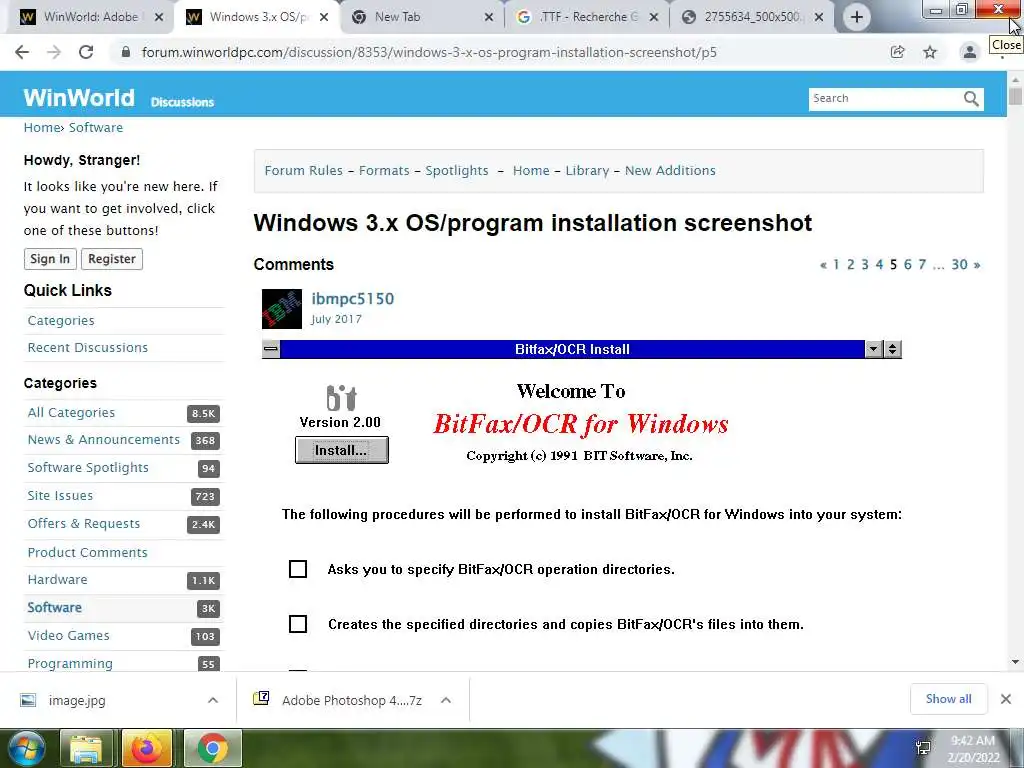Open a new browser tab
1024x768 pixels.
pos(857,17)
